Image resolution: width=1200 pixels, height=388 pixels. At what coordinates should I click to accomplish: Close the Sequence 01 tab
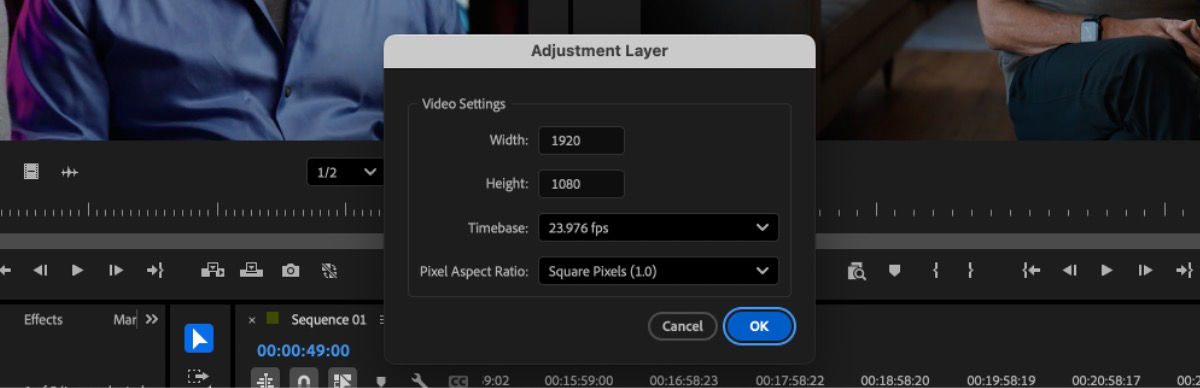252,320
